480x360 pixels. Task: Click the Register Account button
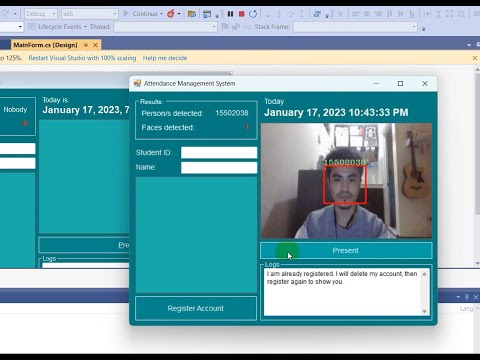[196, 308]
